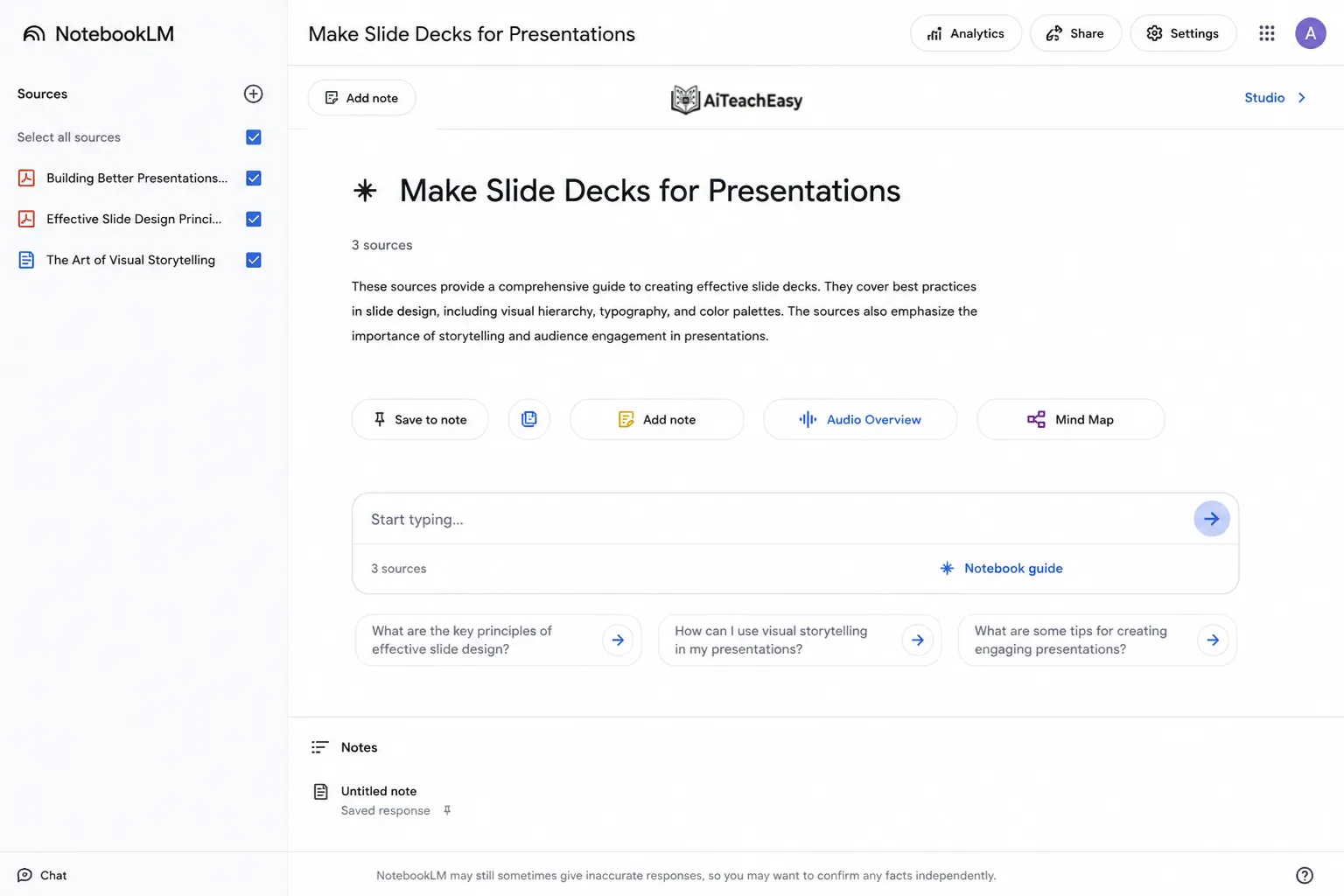The width and height of the screenshot is (1344, 896).
Task: Select 'How can I use visual storytelling' suggestion
Action: 800,640
